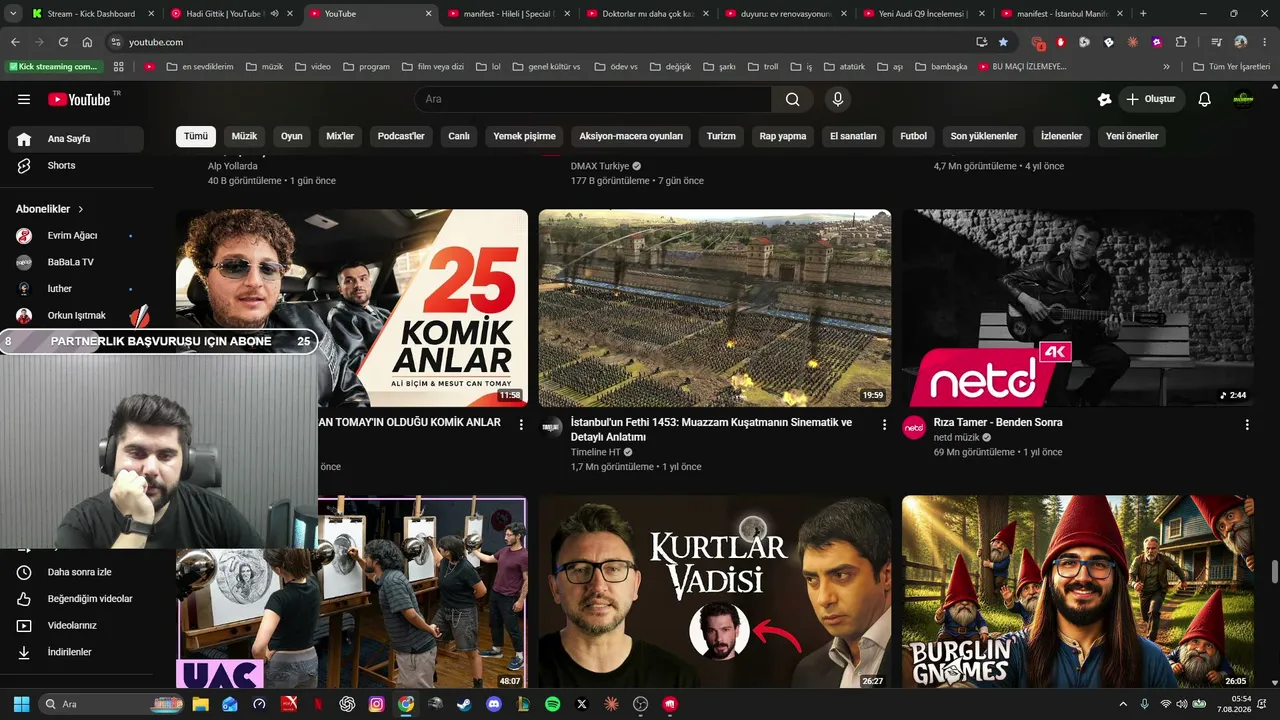The image size is (1280, 720).
Task: Start voice search with microphone icon
Action: pyautogui.click(x=838, y=99)
